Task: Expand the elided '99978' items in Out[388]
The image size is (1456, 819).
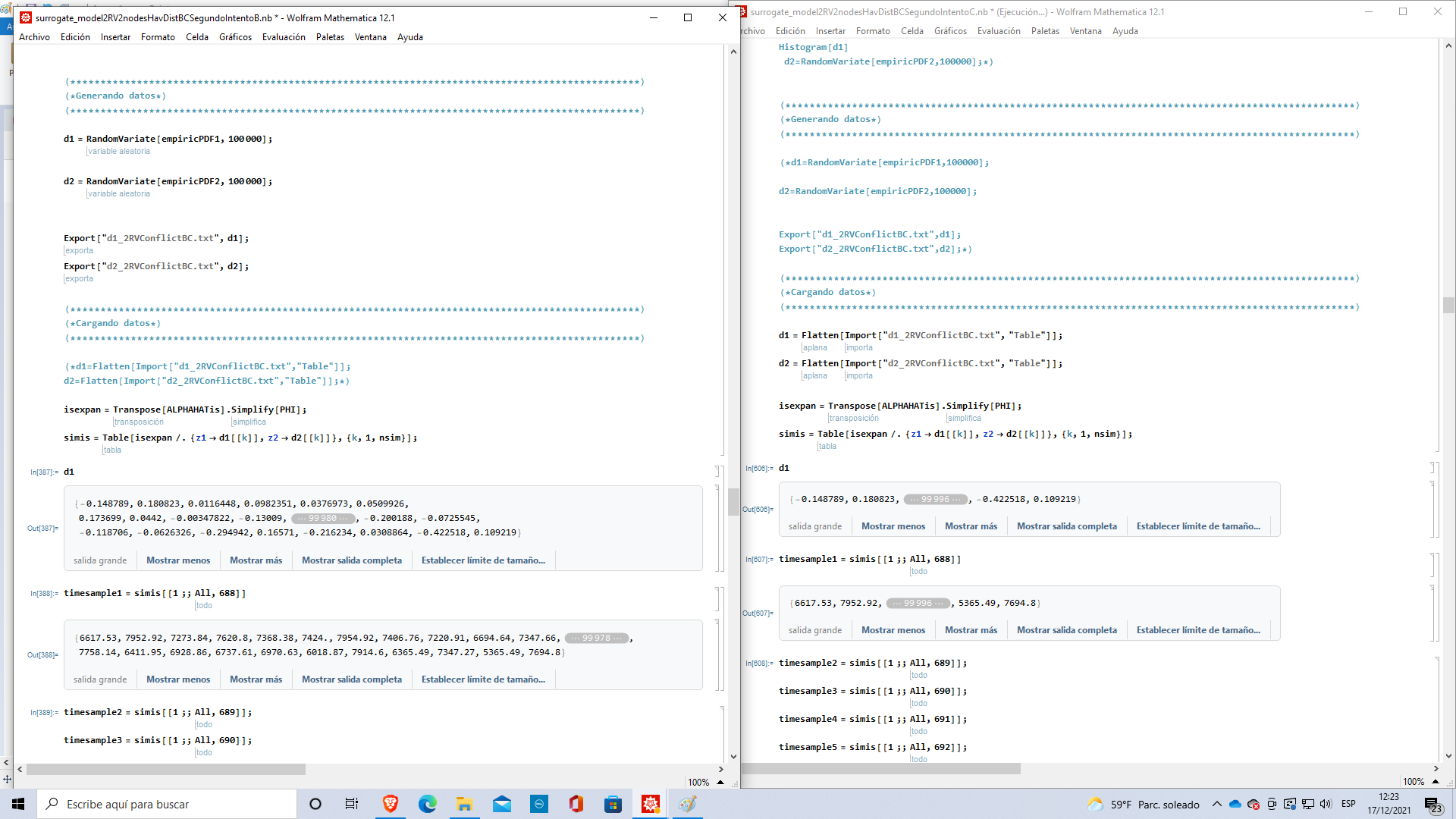Action: pyautogui.click(x=598, y=639)
